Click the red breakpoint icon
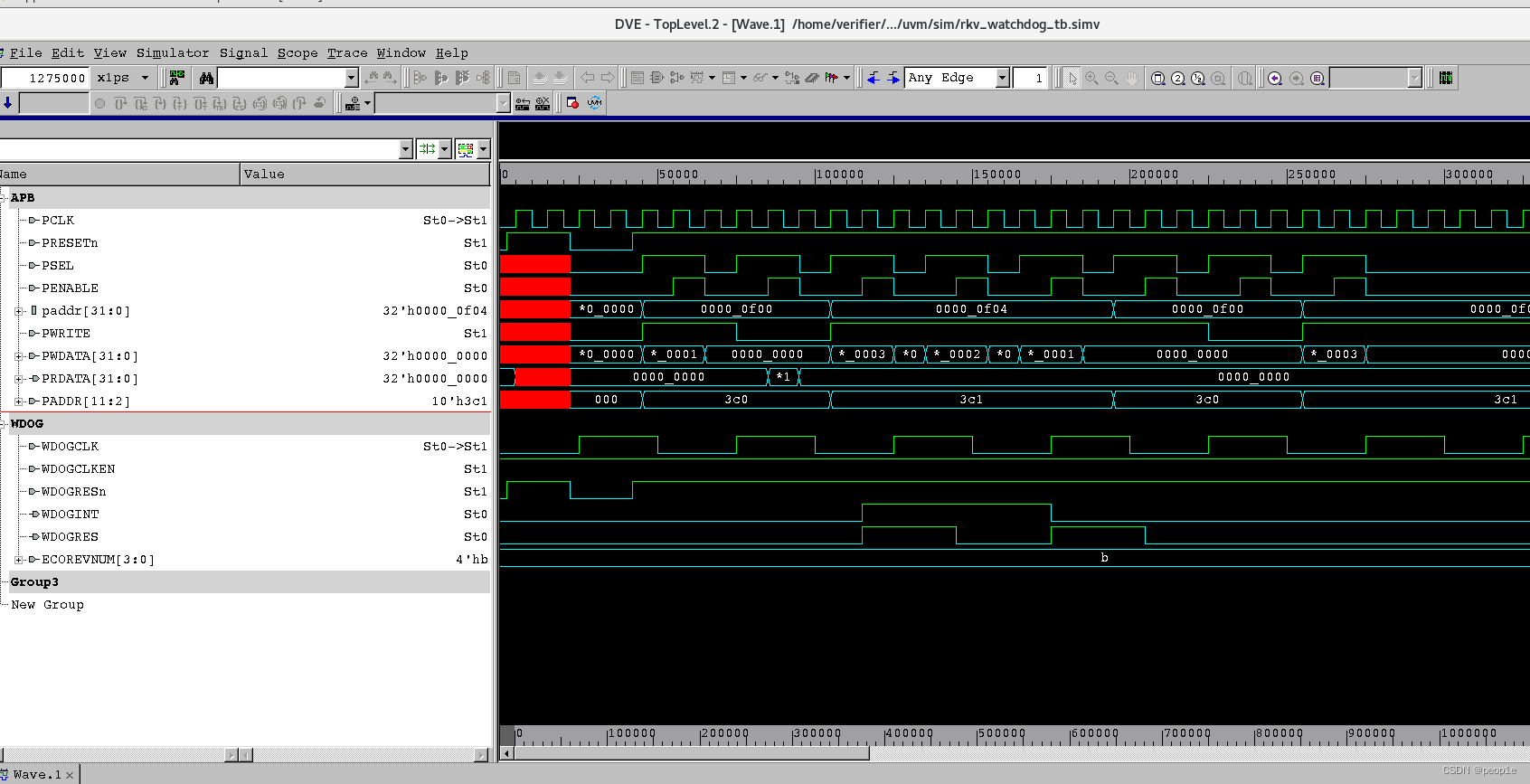Viewport: 1530px width, 784px height. pyautogui.click(x=571, y=103)
